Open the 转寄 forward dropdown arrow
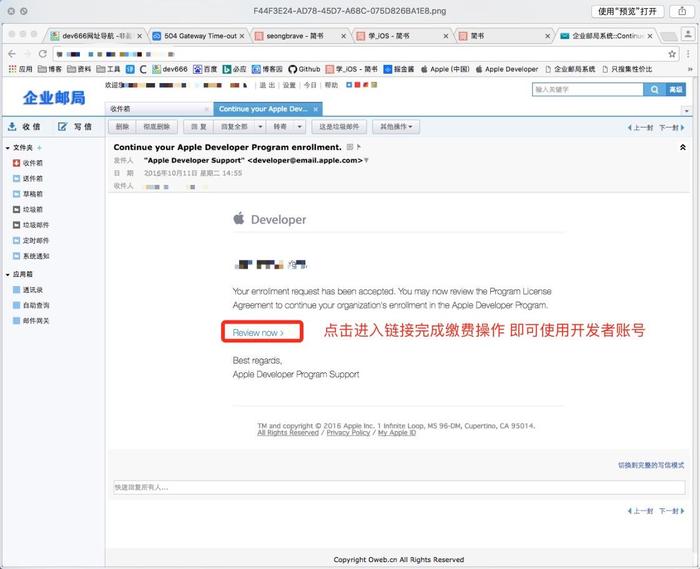This screenshot has width=700, height=569. tap(300, 127)
